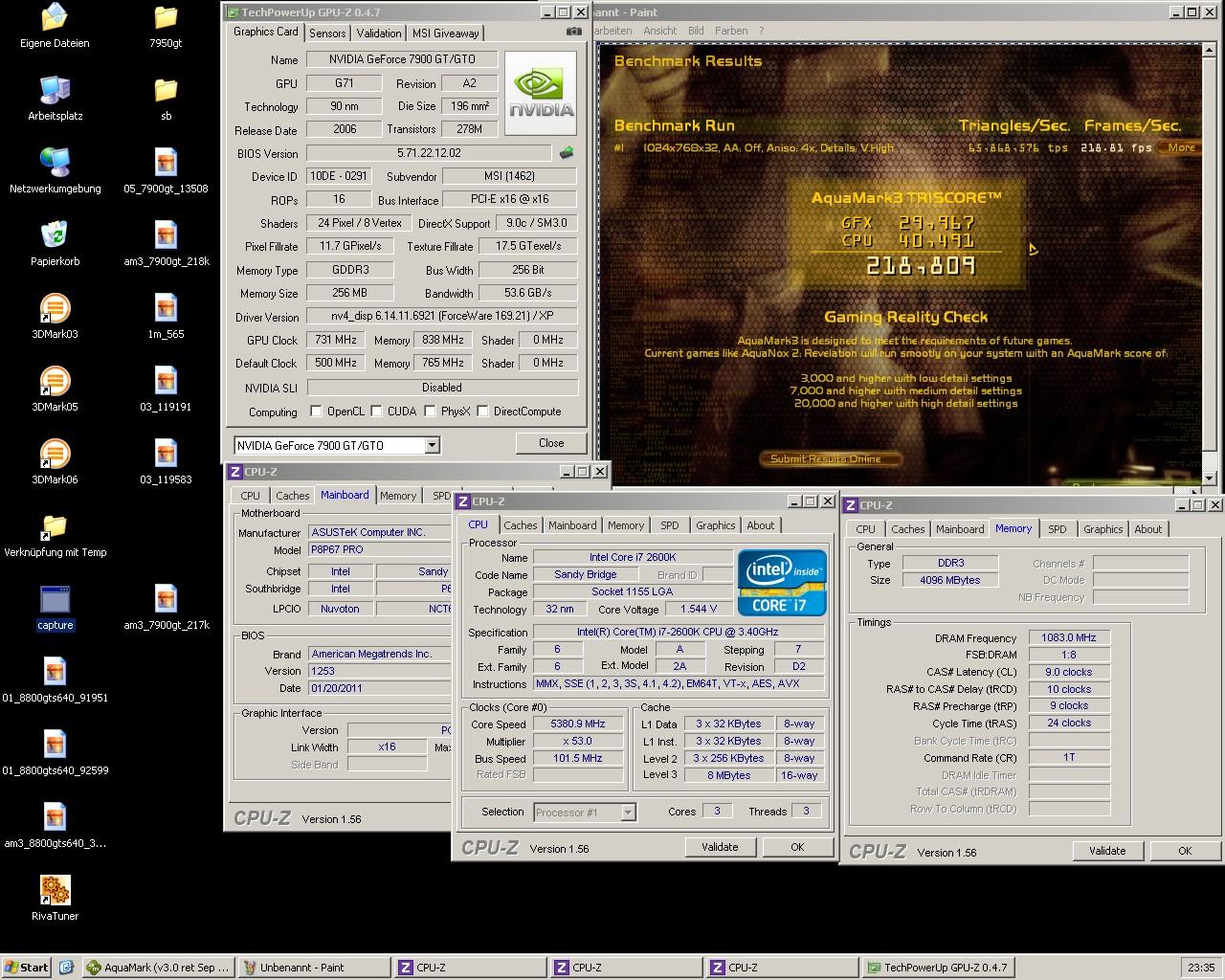Click GPU-Z screenshot camera icon
1225x980 pixels.
(573, 32)
